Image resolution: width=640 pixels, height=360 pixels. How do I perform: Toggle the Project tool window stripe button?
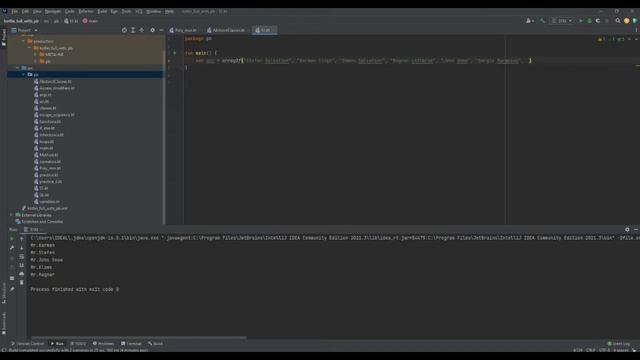(x=4, y=38)
